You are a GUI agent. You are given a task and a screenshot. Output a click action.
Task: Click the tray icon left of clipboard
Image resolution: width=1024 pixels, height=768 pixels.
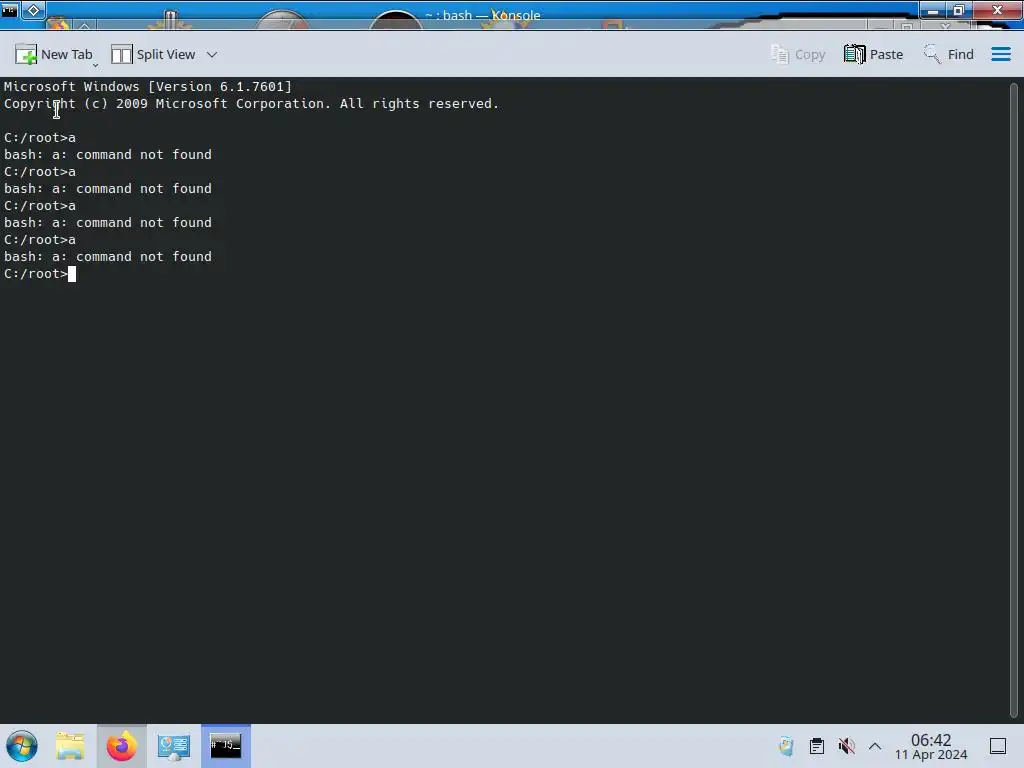point(786,746)
